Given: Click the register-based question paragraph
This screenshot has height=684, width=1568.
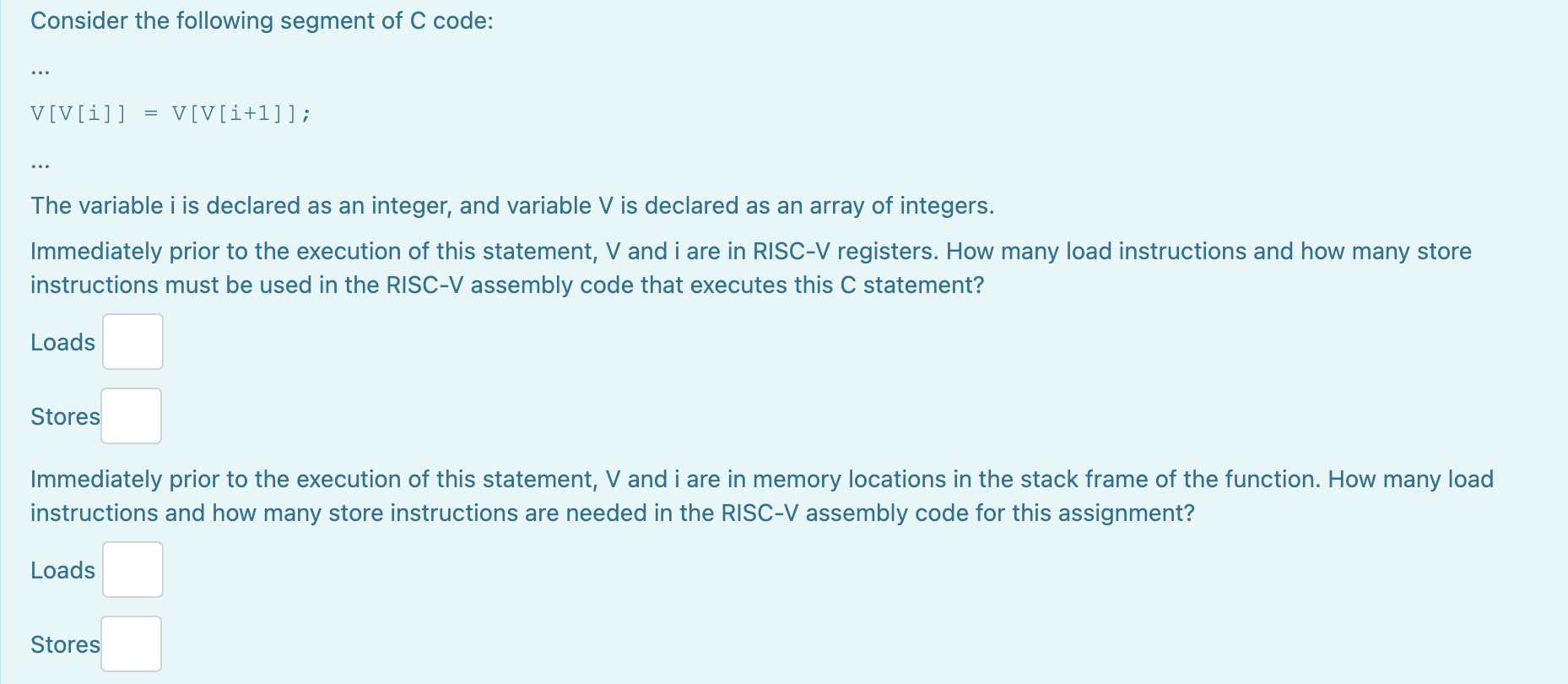Looking at the screenshot, I should coord(751,267).
